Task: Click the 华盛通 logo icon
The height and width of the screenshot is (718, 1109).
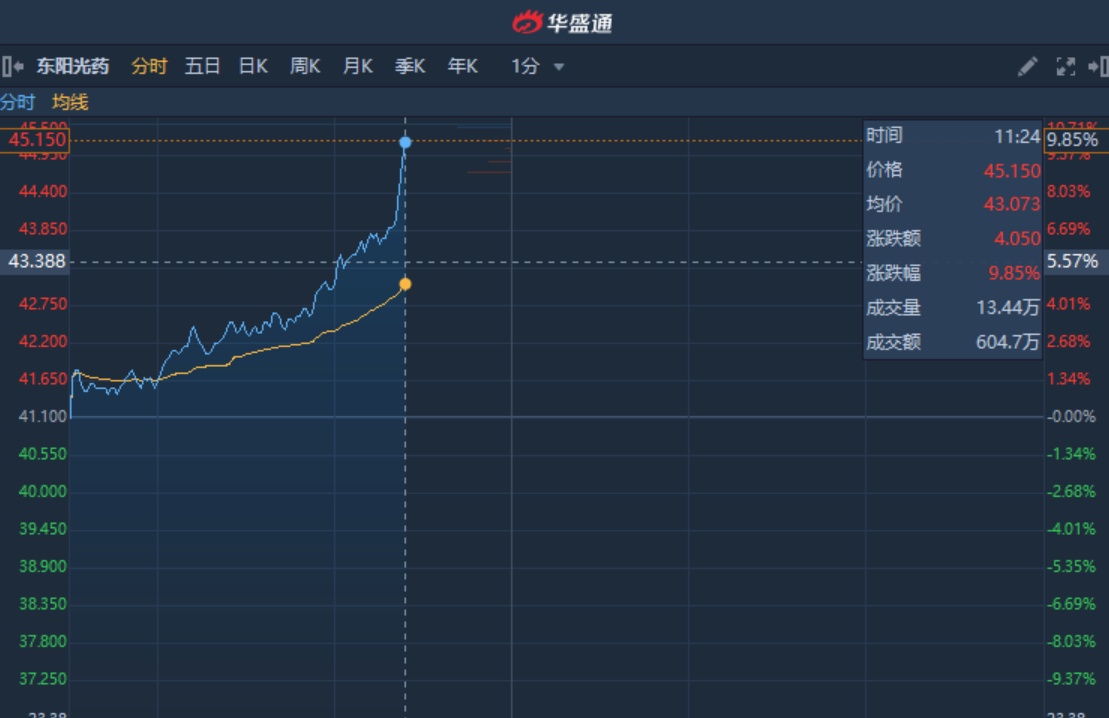Action: [x=527, y=22]
